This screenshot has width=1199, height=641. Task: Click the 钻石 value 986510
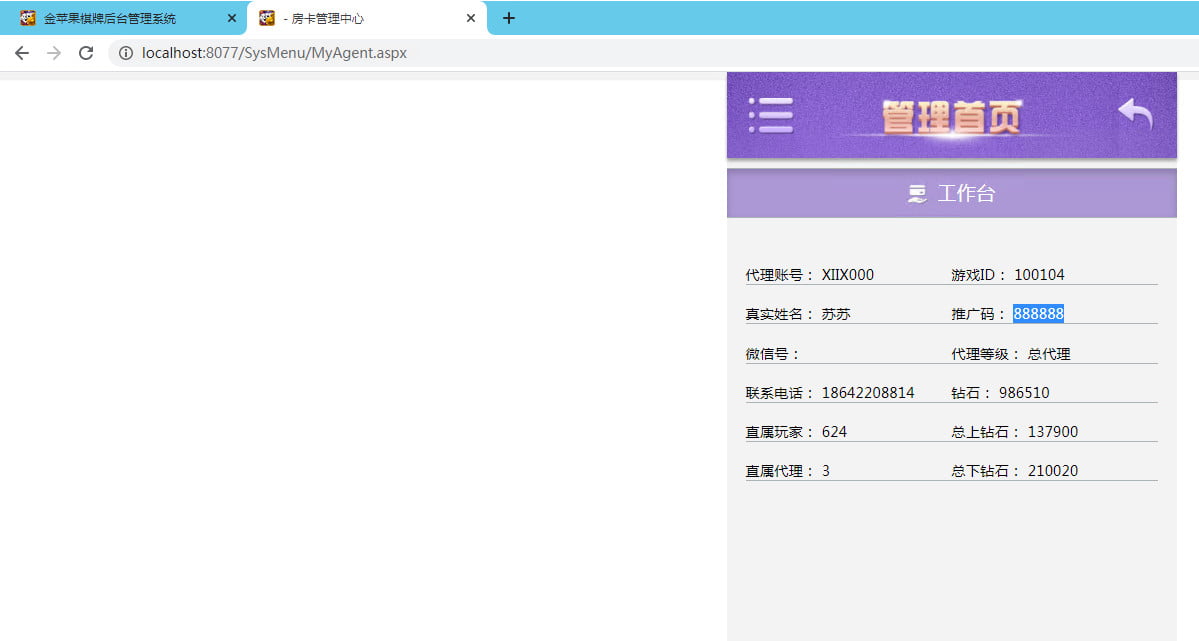(x=1023, y=393)
